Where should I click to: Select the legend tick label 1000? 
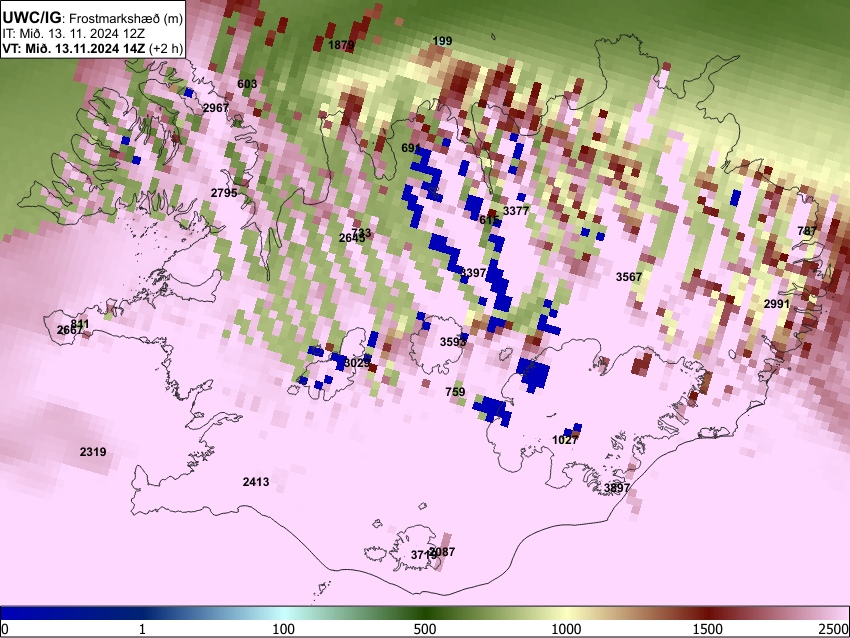click(566, 629)
